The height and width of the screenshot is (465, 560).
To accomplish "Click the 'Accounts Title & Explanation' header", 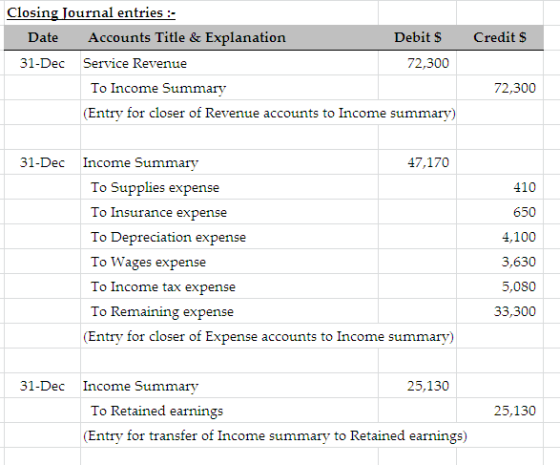I will tap(187, 38).
